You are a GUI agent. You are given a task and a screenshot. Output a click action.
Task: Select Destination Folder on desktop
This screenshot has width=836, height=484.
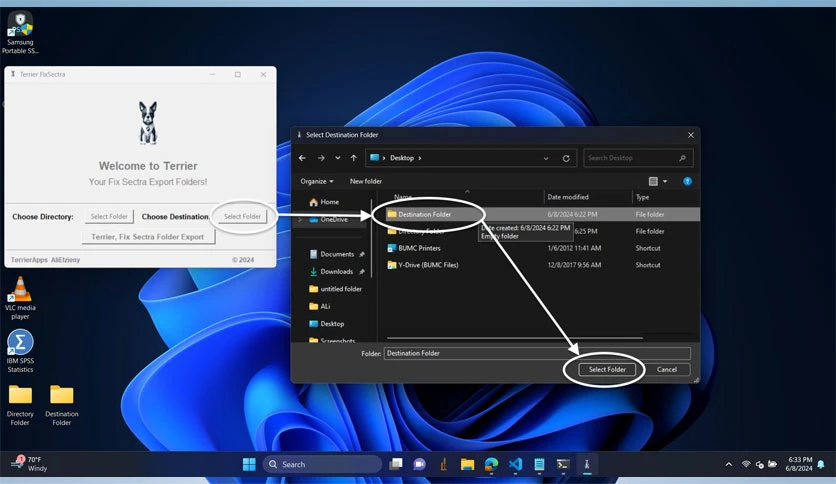click(x=61, y=405)
